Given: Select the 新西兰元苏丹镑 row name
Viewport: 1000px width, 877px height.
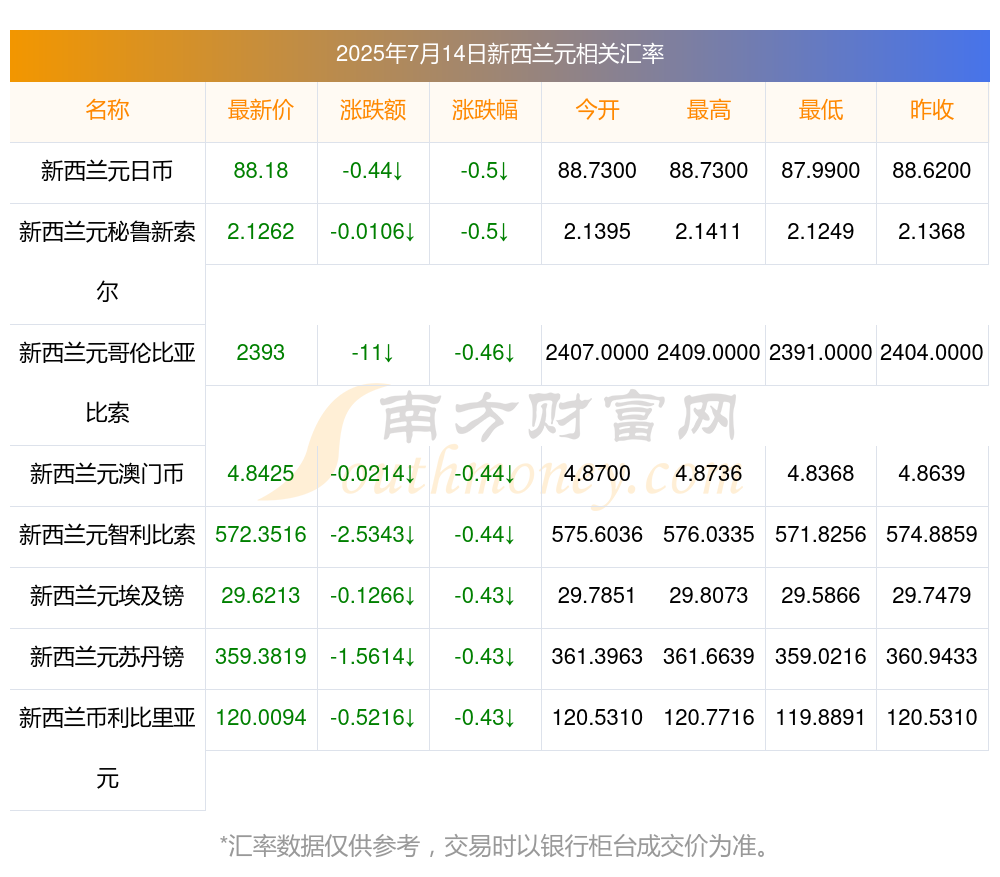Looking at the screenshot, I should [x=107, y=656].
